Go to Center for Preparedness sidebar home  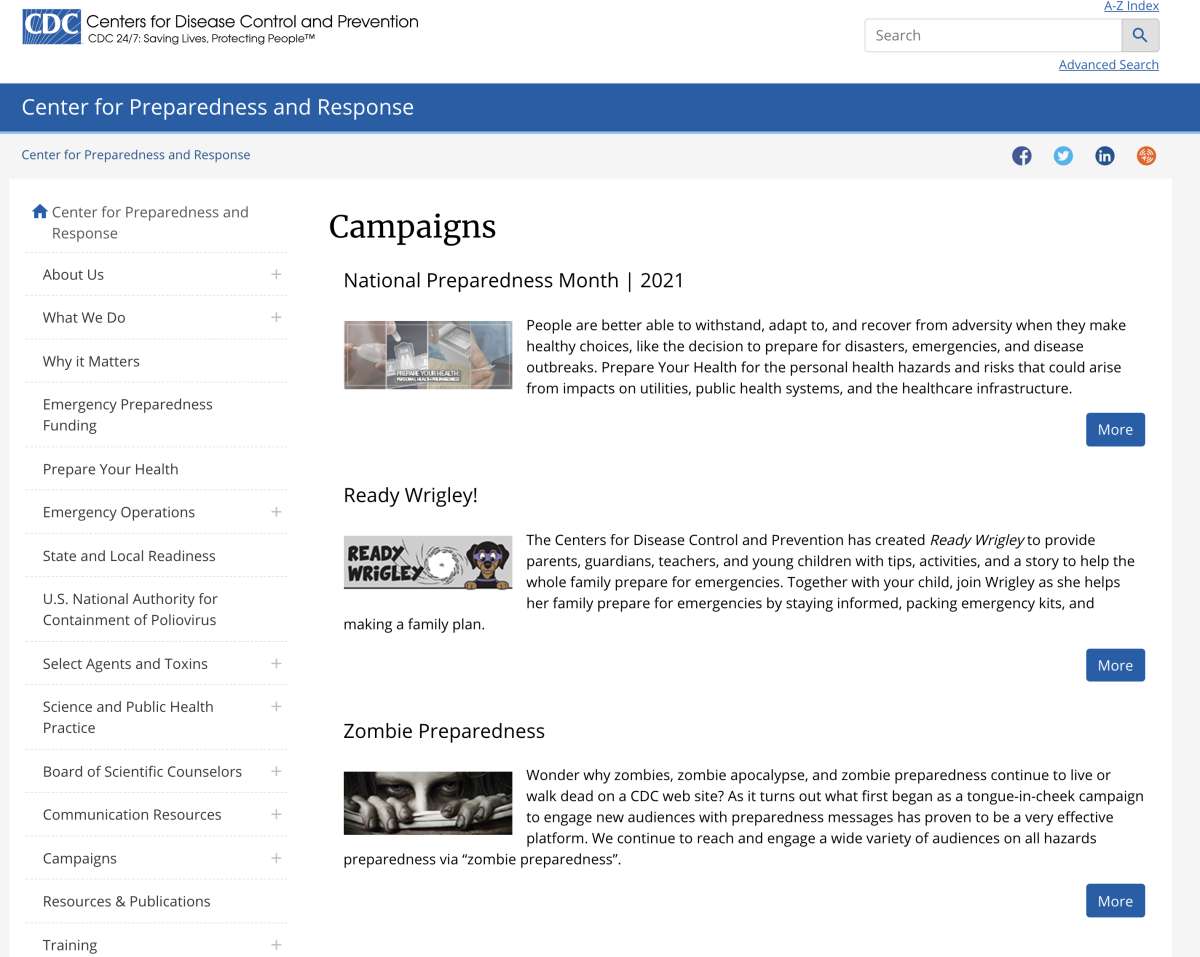[150, 223]
